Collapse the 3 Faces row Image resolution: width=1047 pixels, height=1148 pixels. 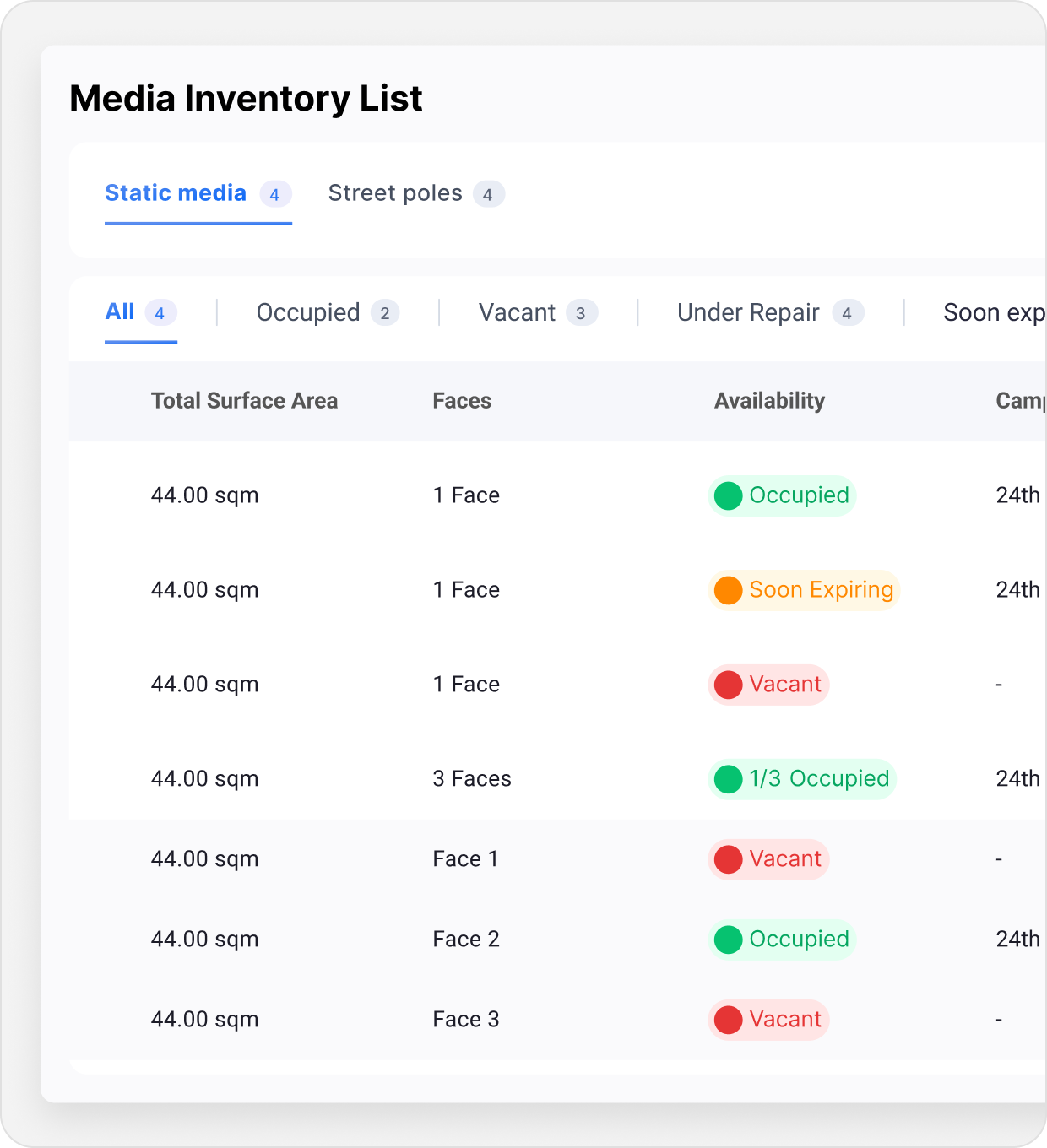471,779
